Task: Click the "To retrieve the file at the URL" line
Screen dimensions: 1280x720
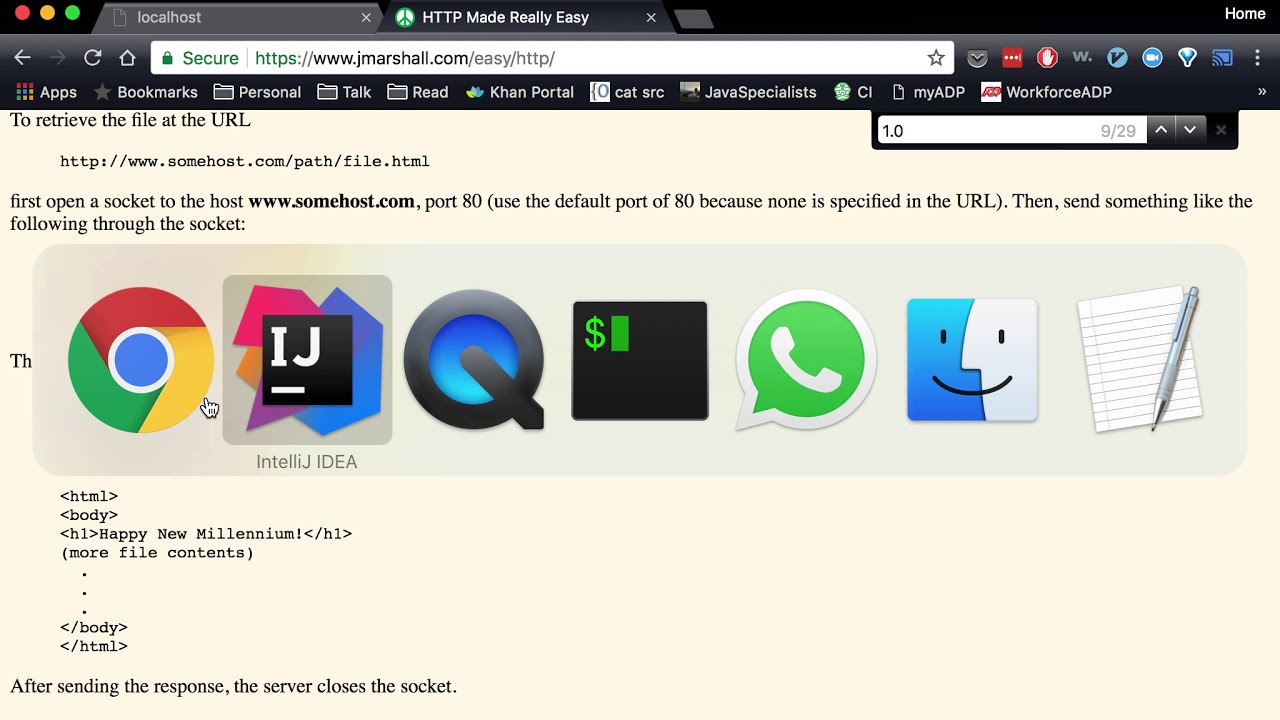Action: pyautogui.click(x=130, y=120)
